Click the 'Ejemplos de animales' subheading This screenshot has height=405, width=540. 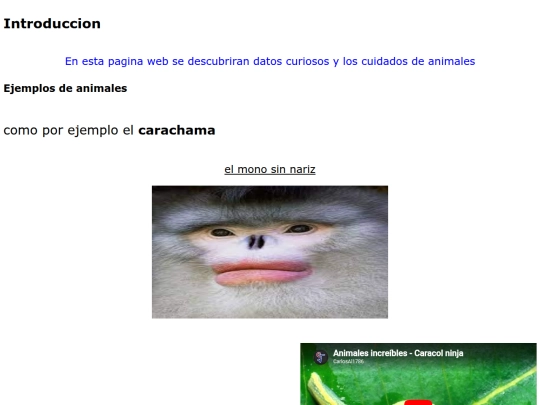point(65,88)
